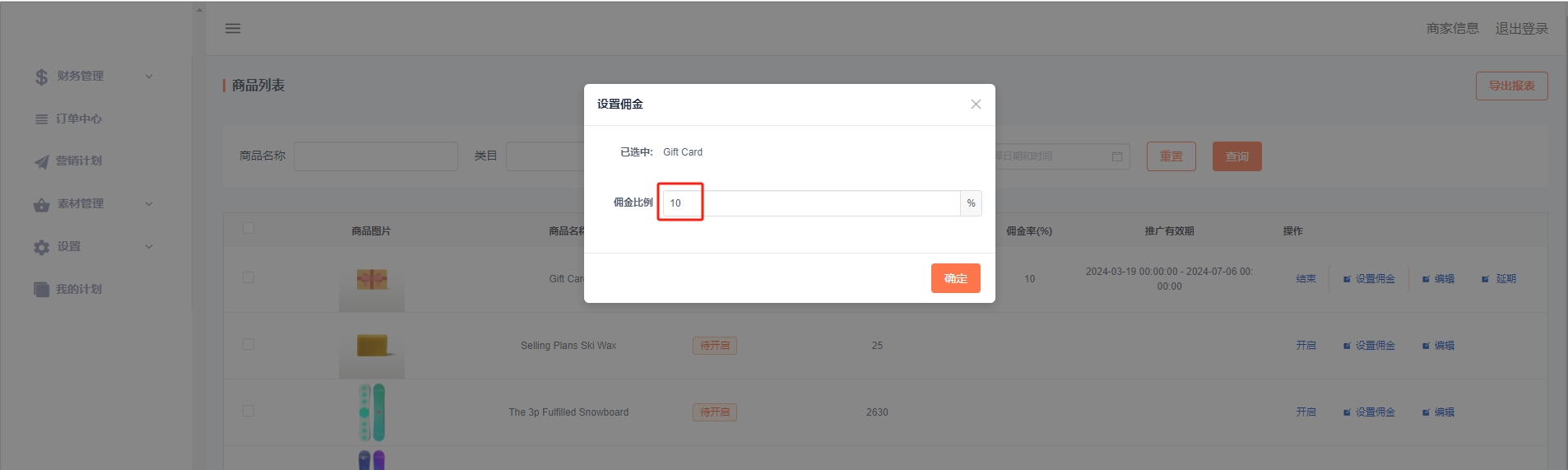Click 开启 link in Fulfilled Snowboard row
This screenshot has height=470, width=1568.
1306,412
